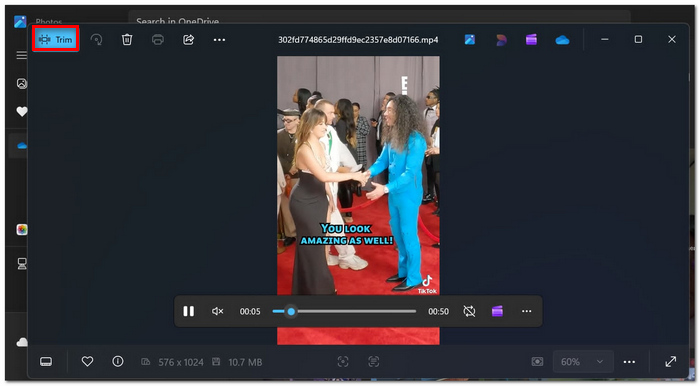The image size is (700, 386).
Task: Select This PC icon in sidebar
Action: click(x=22, y=264)
